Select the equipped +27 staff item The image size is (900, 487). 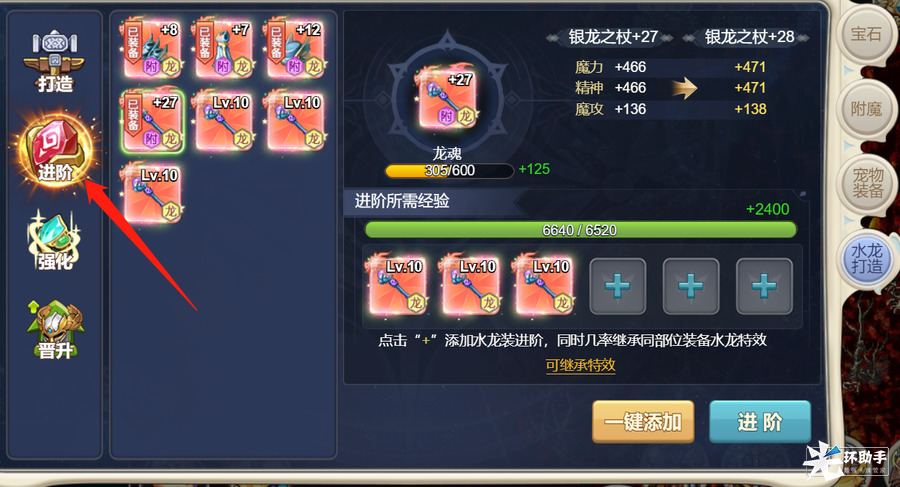coord(152,121)
